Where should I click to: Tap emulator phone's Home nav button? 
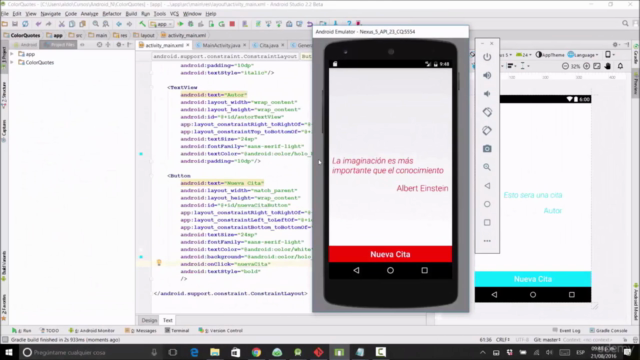coord(390,270)
